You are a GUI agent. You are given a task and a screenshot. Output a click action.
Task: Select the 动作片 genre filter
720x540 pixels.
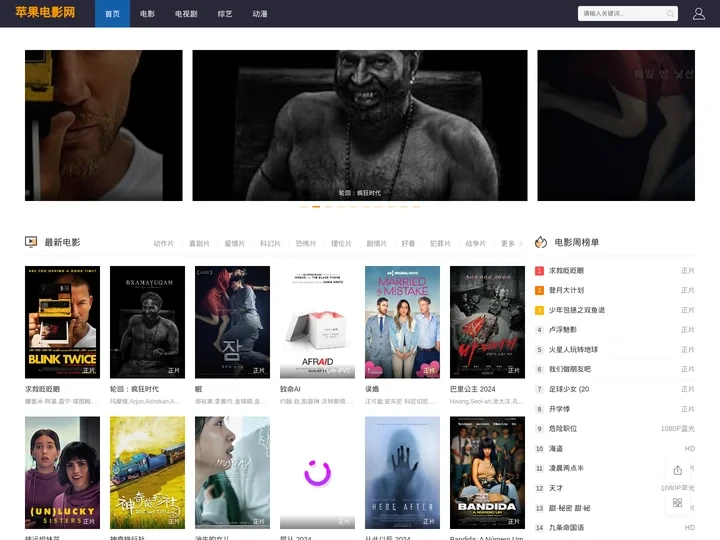click(x=163, y=243)
